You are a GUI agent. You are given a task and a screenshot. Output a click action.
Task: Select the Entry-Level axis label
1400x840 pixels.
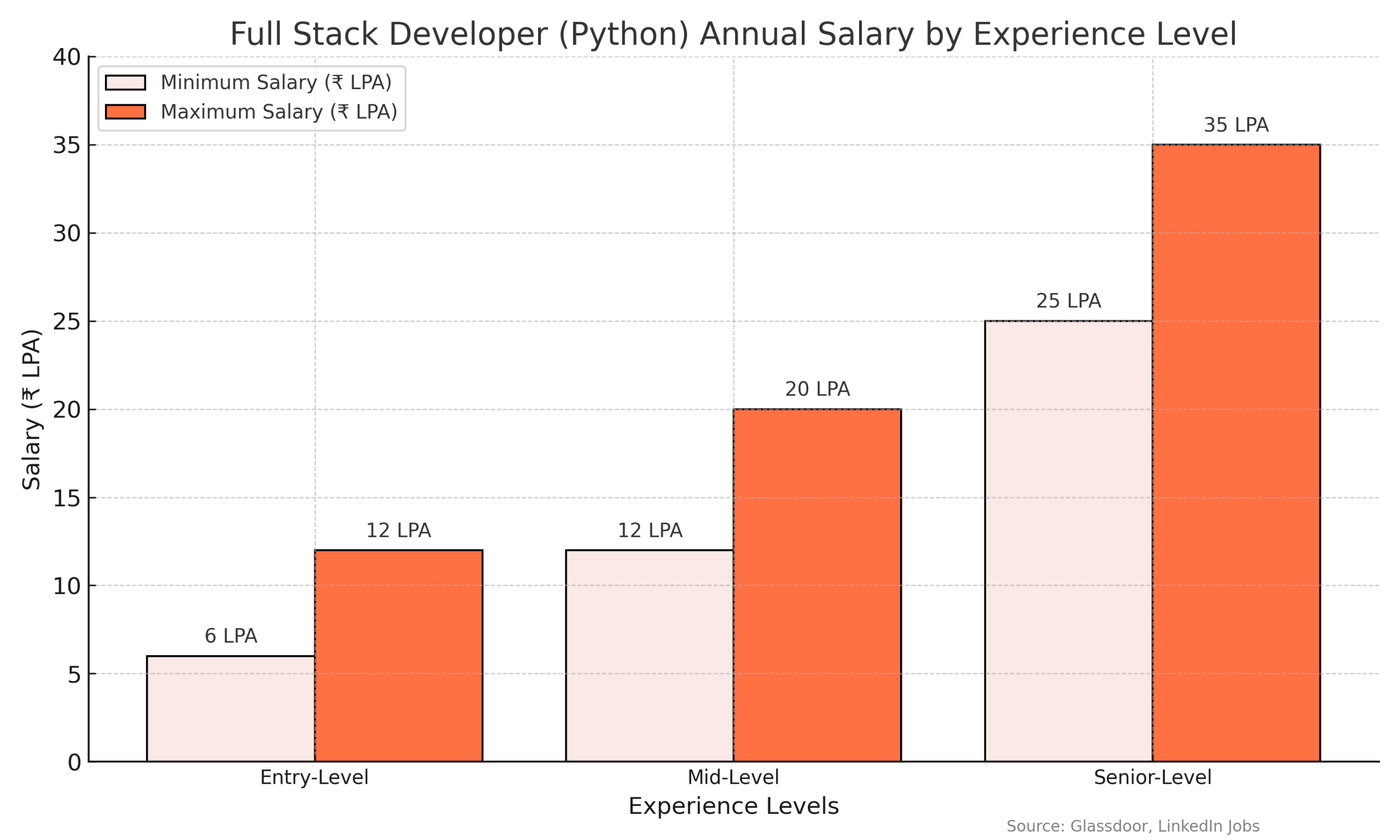point(314,778)
